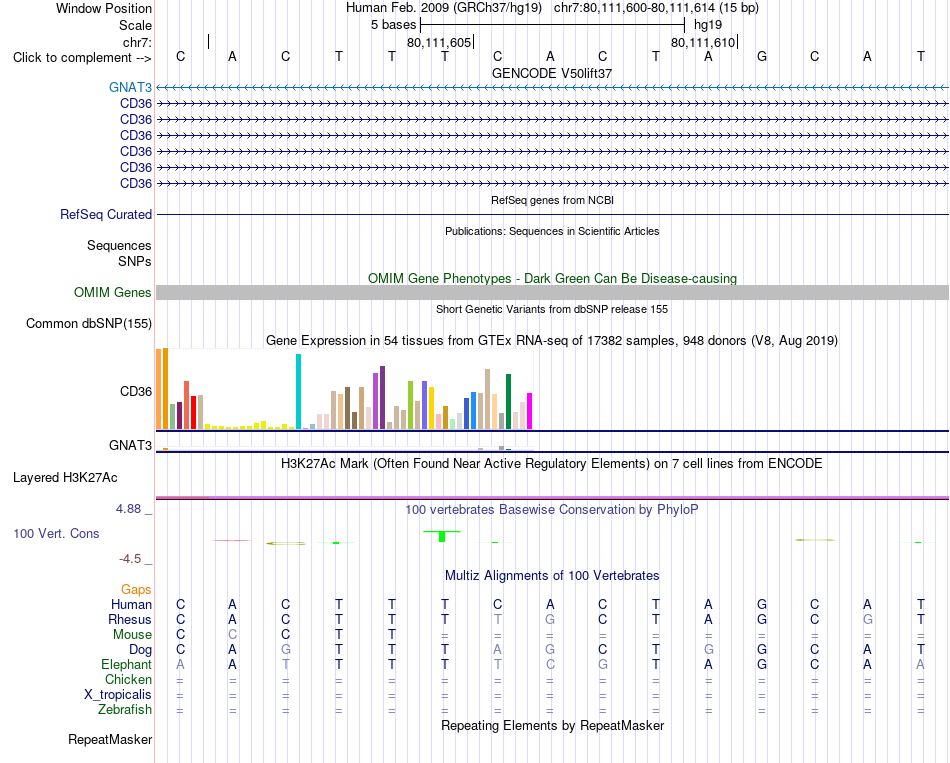
Task: Click the magenta bar in CD36 GTEx chart
Action: (x=530, y=411)
